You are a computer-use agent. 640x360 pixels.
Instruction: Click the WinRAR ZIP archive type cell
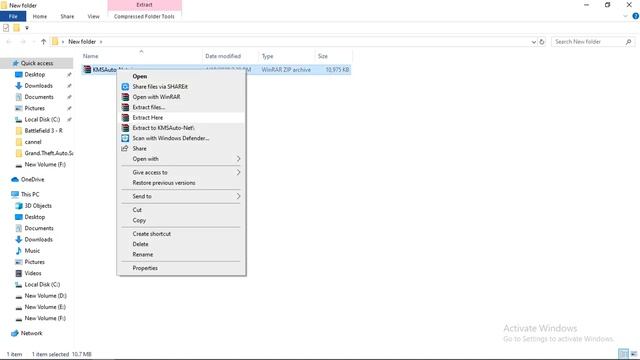pos(286,70)
